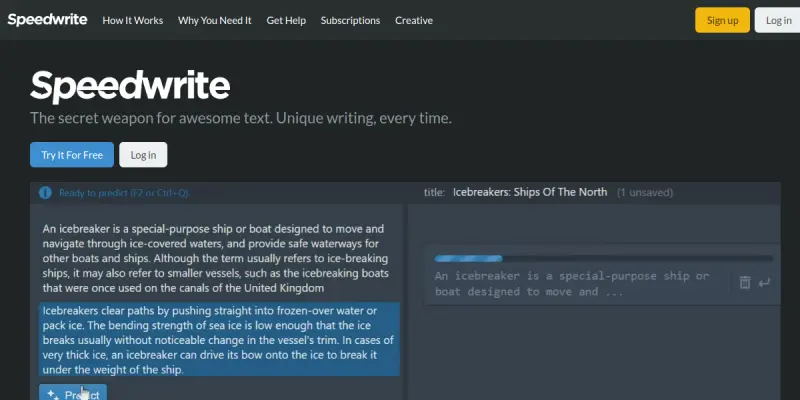The image size is (800, 400).
Task: Insert prediction with the return arrow icon
Action: [764, 282]
